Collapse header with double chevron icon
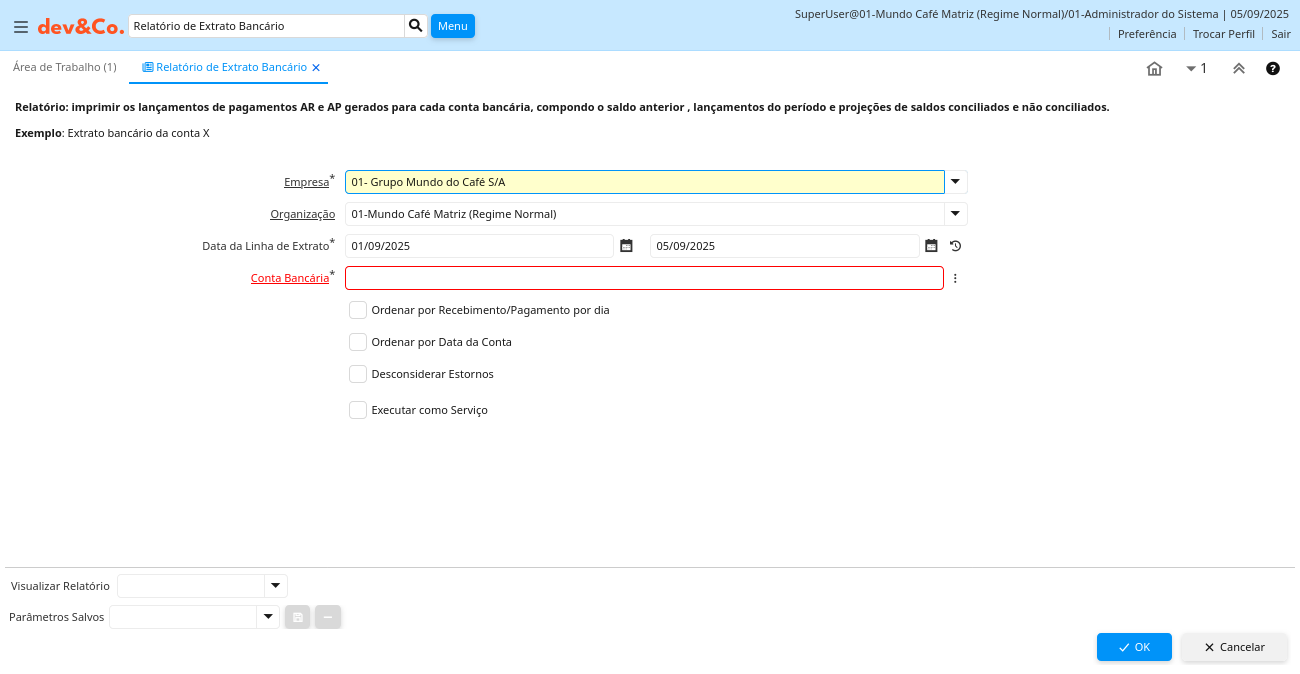Image resolution: width=1300 pixels, height=674 pixels. (x=1238, y=68)
